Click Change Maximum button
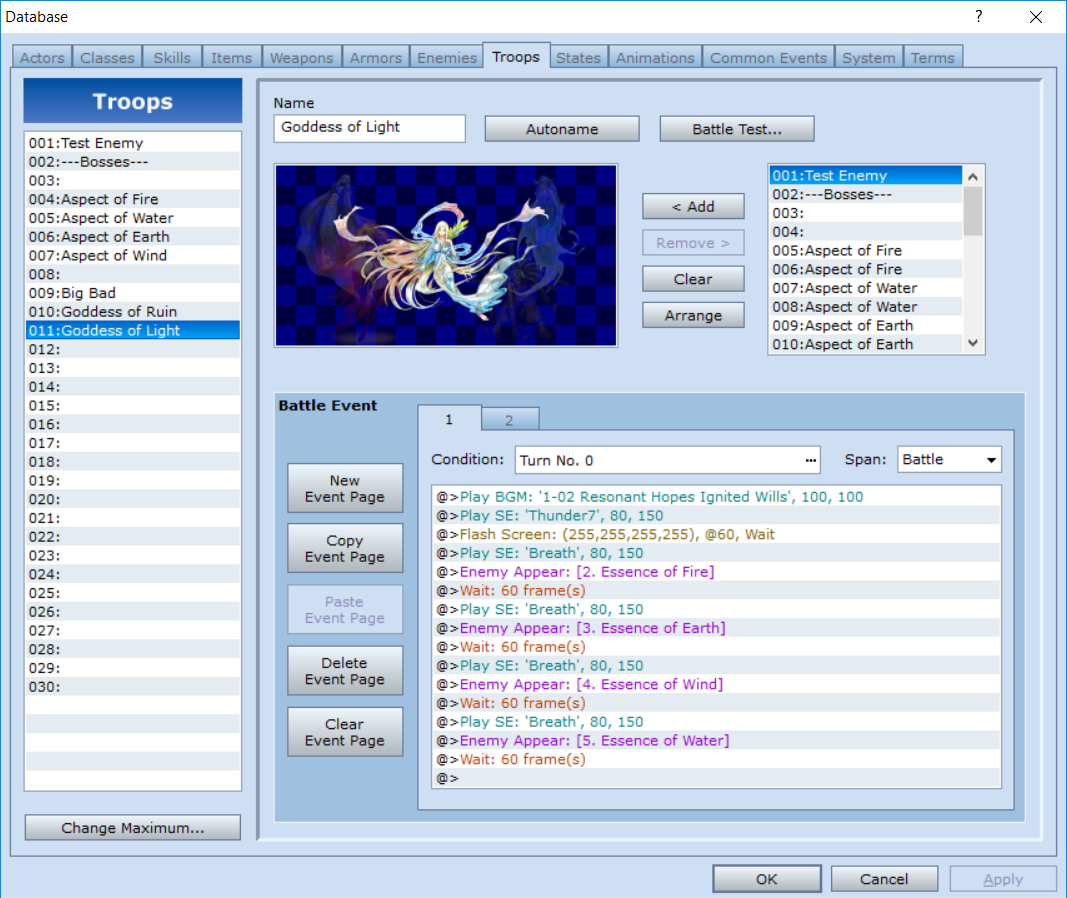 point(133,828)
